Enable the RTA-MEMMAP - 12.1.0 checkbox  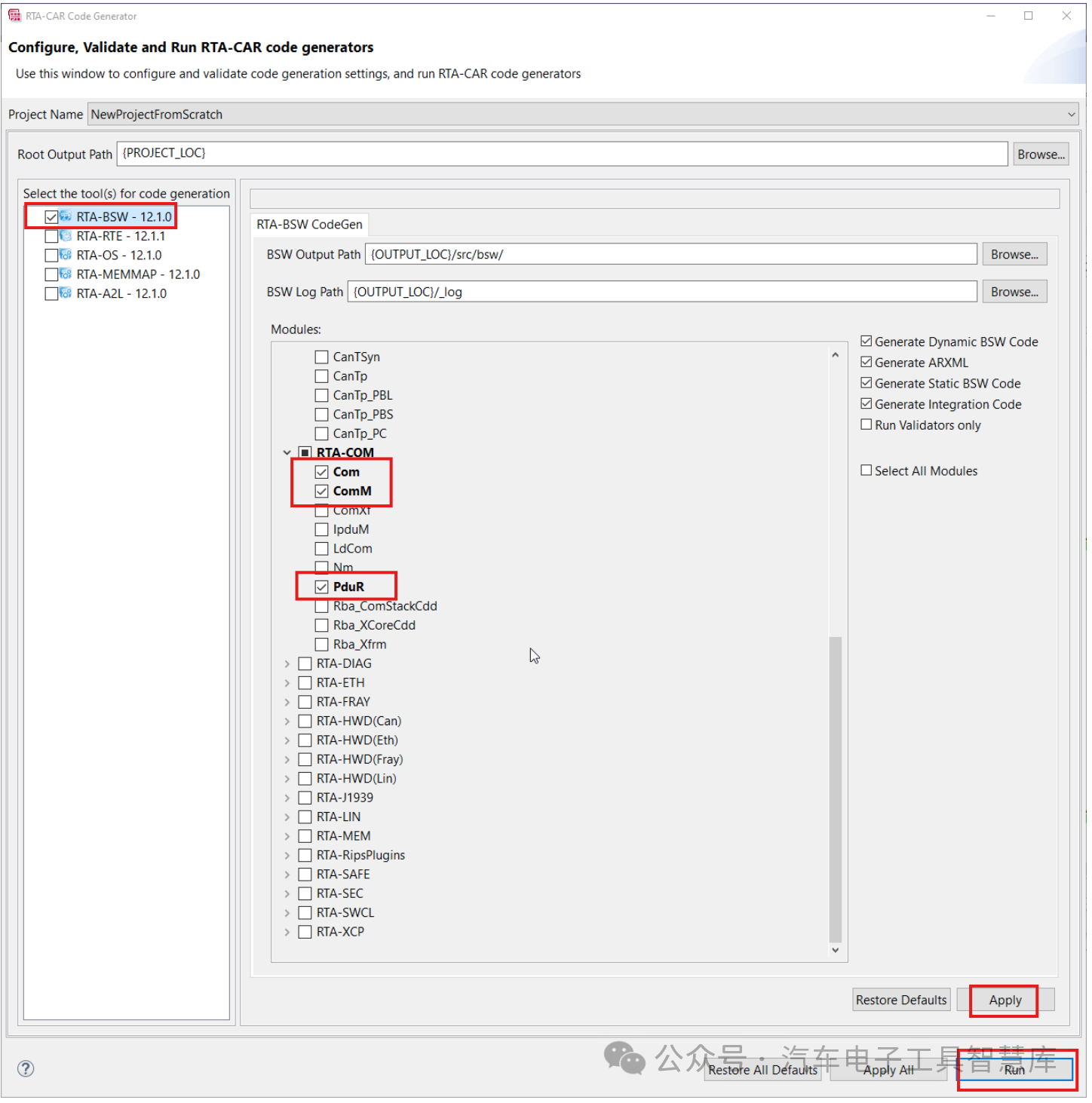51,274
